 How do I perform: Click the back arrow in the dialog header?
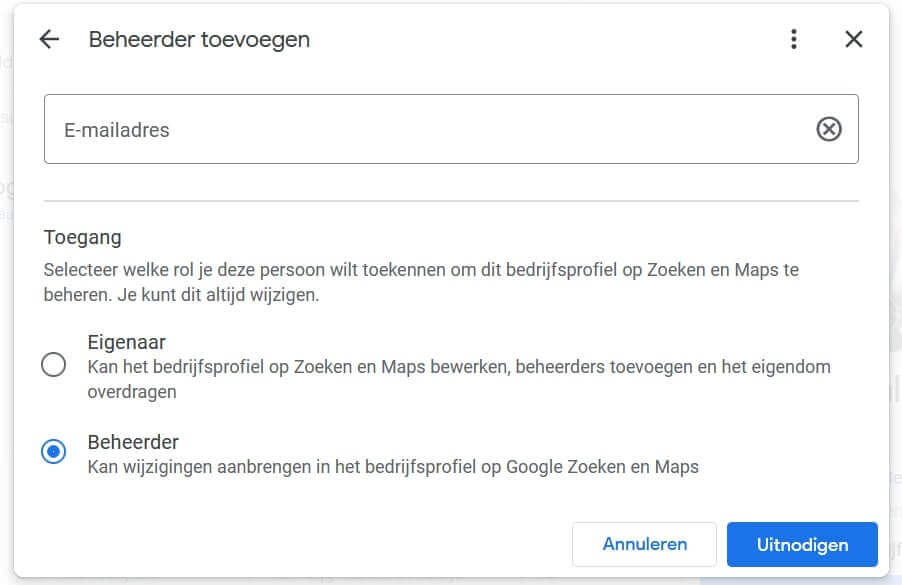49,39
